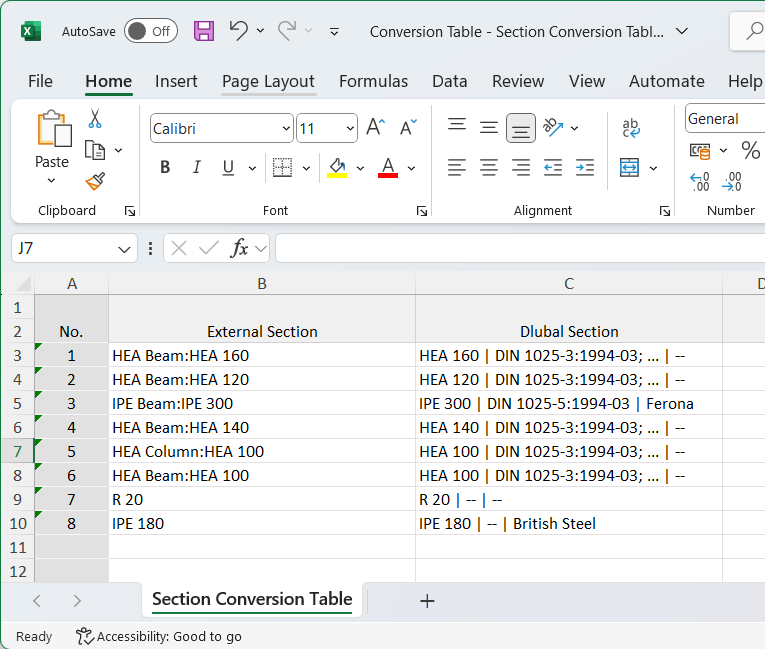Decrease font size with small A
765x649 pixels.
point(408,127)
